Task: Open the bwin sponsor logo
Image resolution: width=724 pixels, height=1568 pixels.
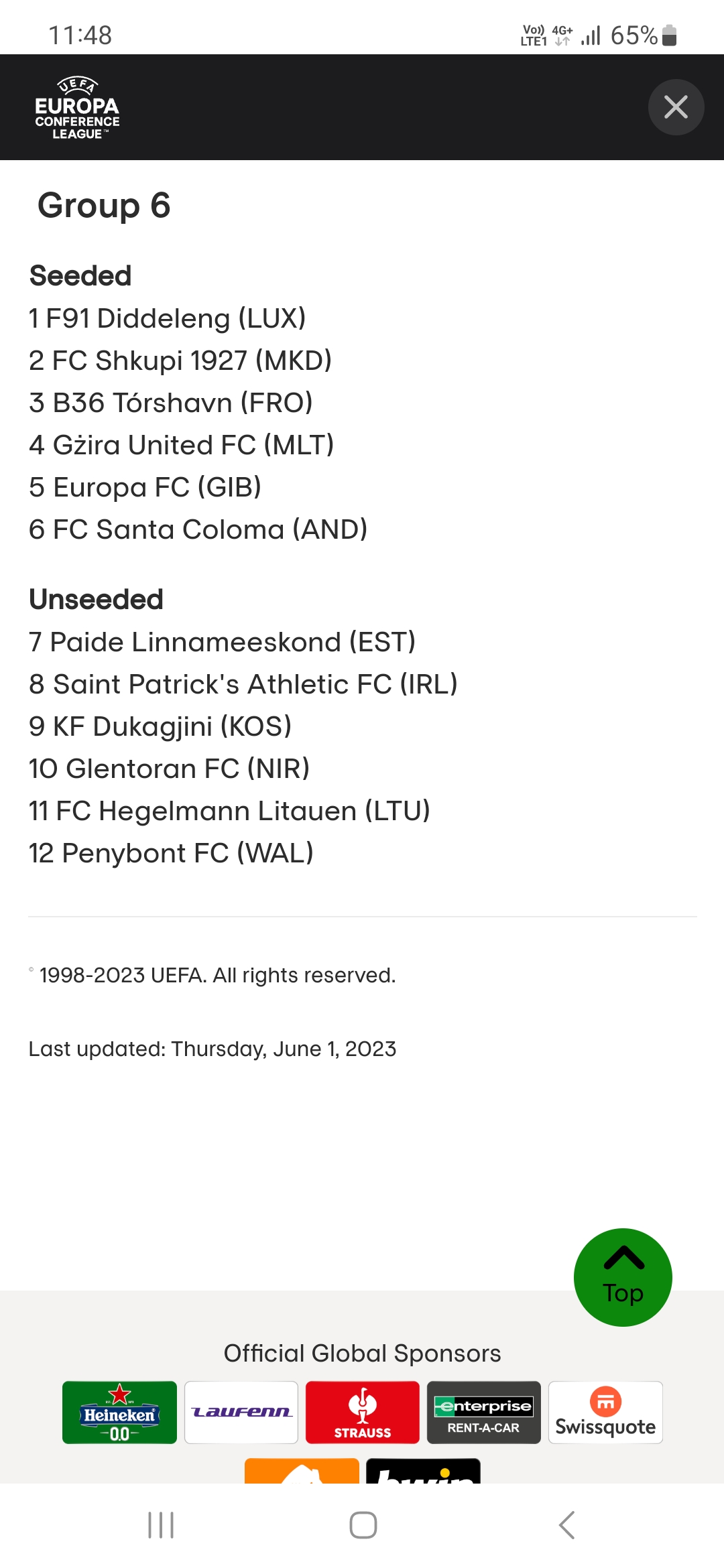Action: pos(424,1471)
